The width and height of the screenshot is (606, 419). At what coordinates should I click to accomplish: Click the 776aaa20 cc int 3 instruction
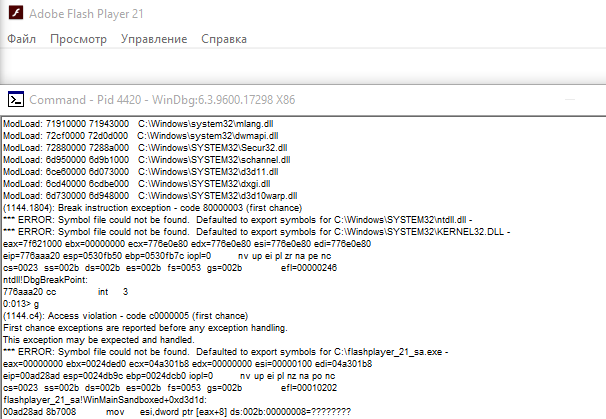tap(66, 292)
